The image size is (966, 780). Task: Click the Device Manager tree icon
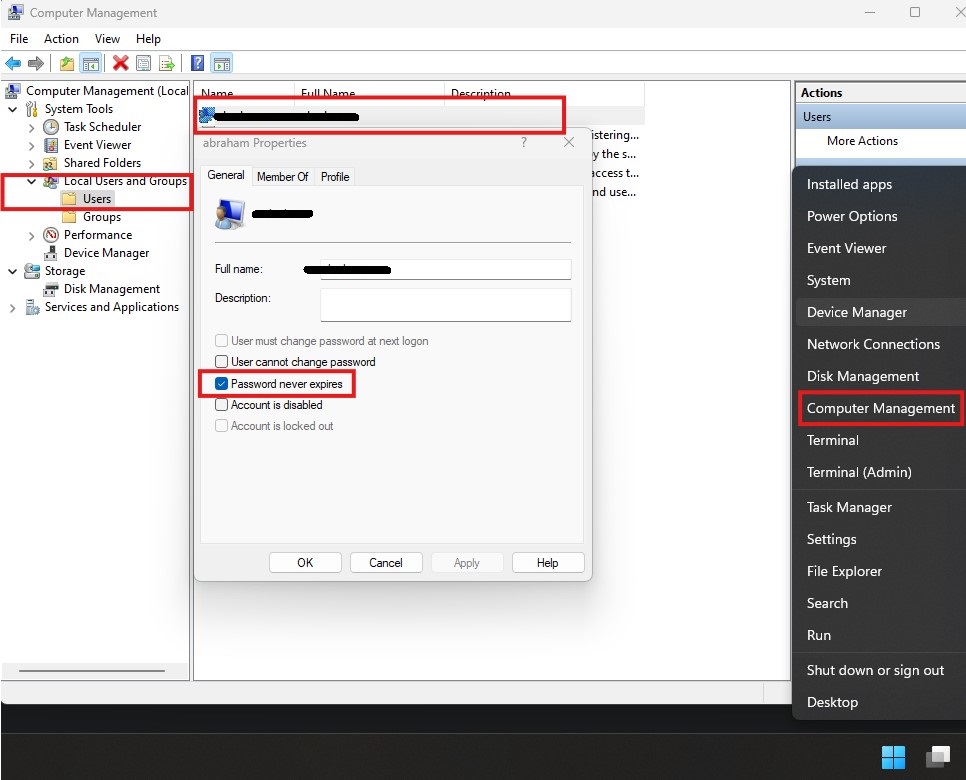51,253
